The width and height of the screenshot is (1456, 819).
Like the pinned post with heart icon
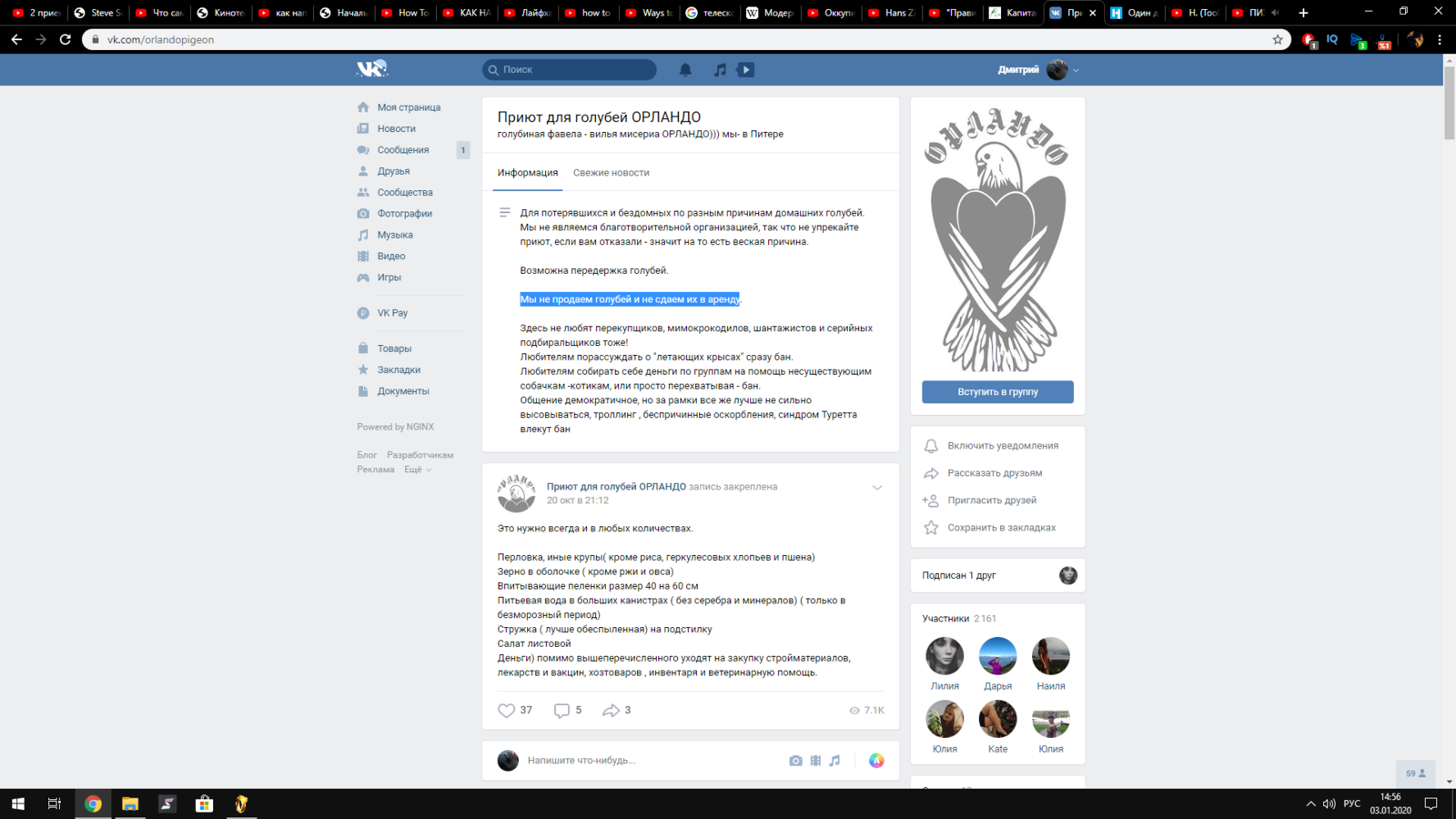point(507,711)
